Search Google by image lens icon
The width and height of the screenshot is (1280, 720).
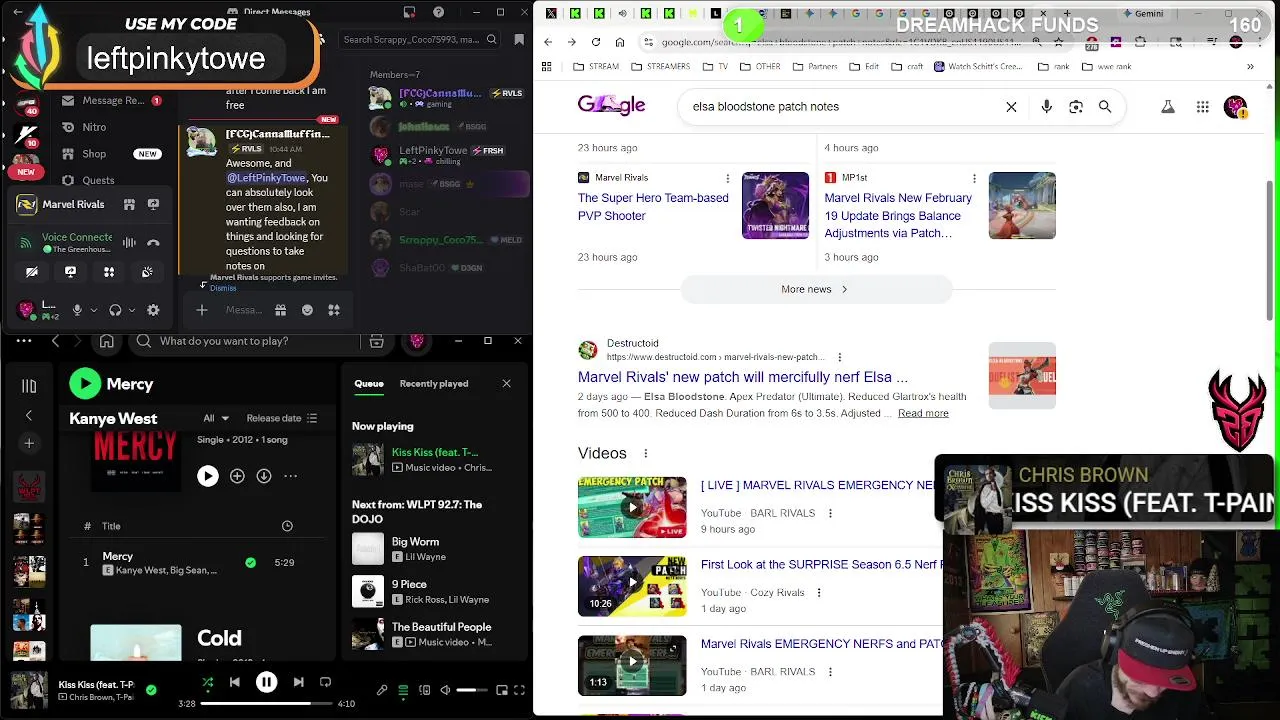[x=1076, y=106]
